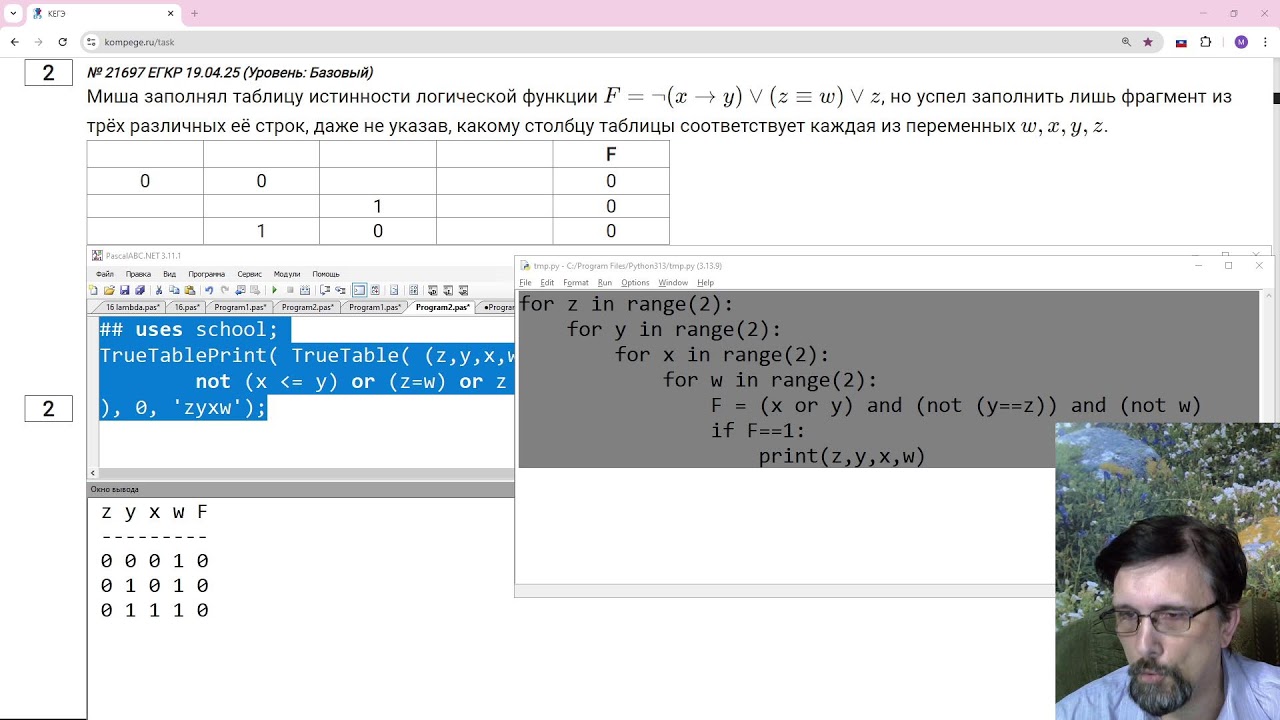Open Edit menu in IDLE window
The image size is (1280, 720).
[547, 283]
